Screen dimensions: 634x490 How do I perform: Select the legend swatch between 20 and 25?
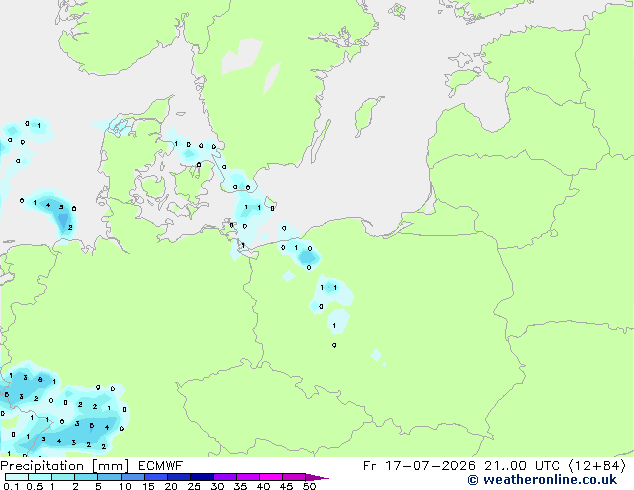click(179, 477)
